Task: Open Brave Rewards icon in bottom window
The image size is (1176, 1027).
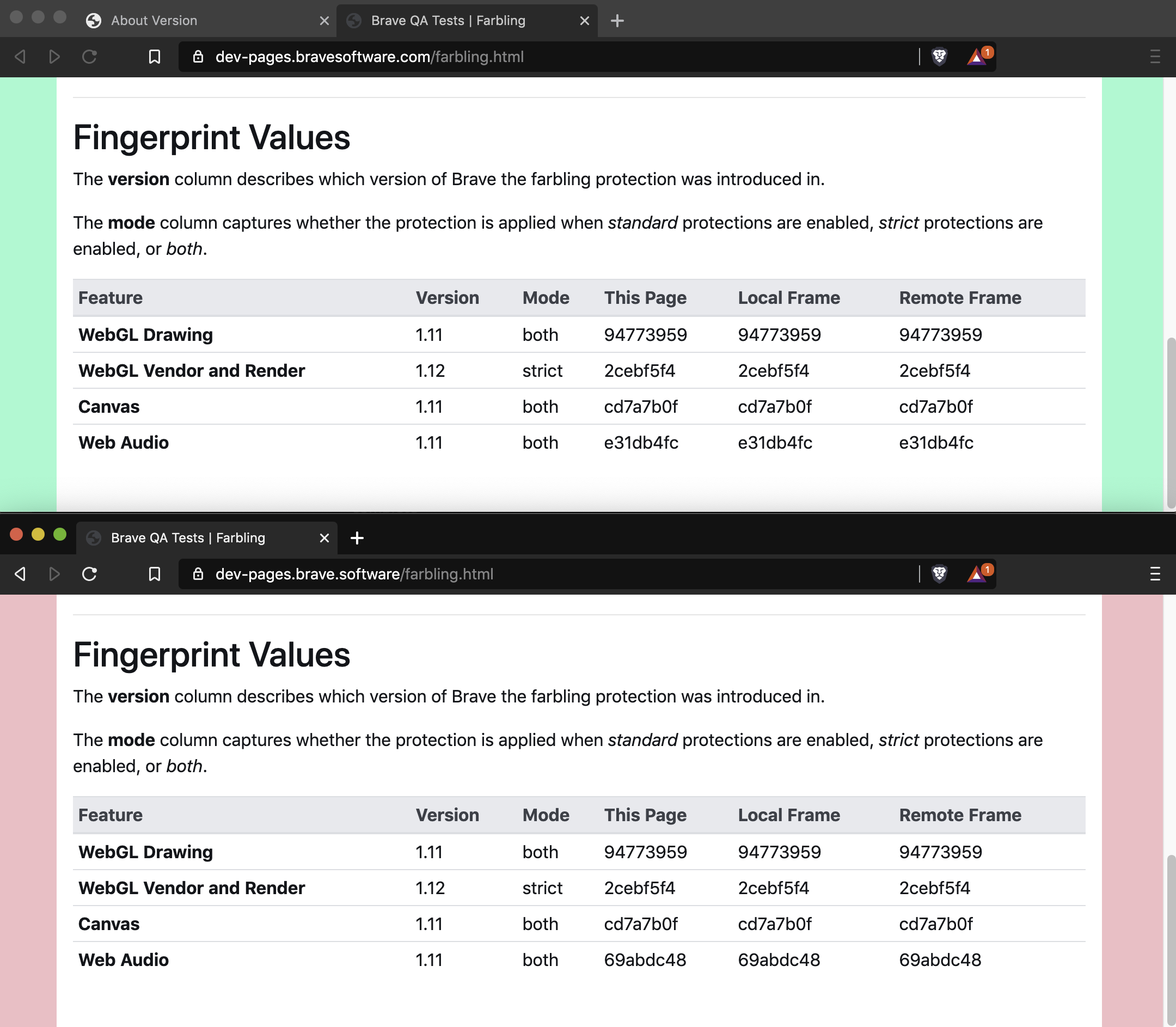Action: coord(978,574)
